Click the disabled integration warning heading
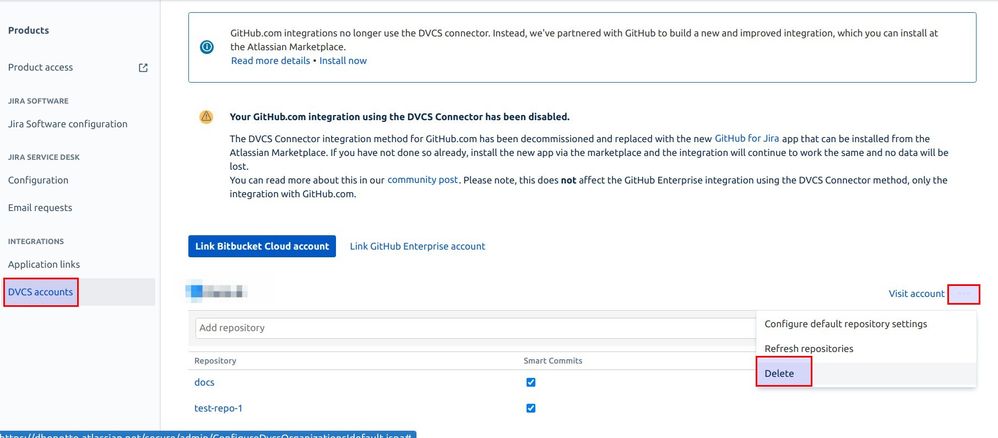The height and width of the screenshot is (438, 998). [x=400, y=117]
